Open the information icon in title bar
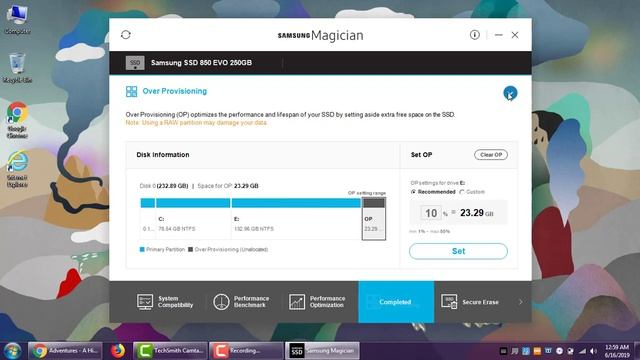 474,35
